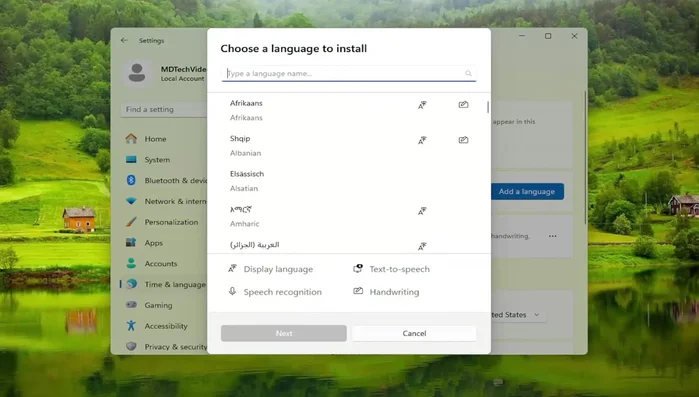Select Afrikaans from the language list

pyautogui.click(x=349, y=111)
